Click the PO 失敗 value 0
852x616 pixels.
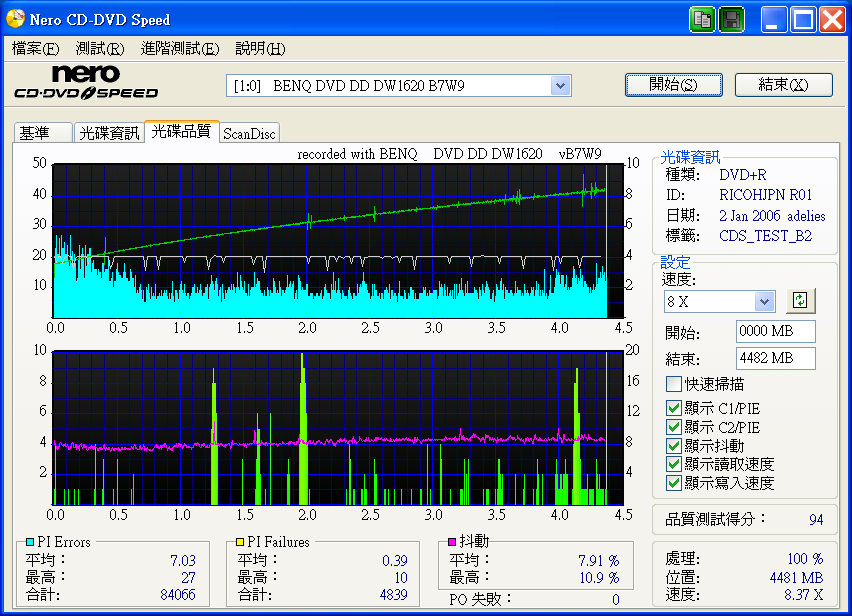click(615, 600)
